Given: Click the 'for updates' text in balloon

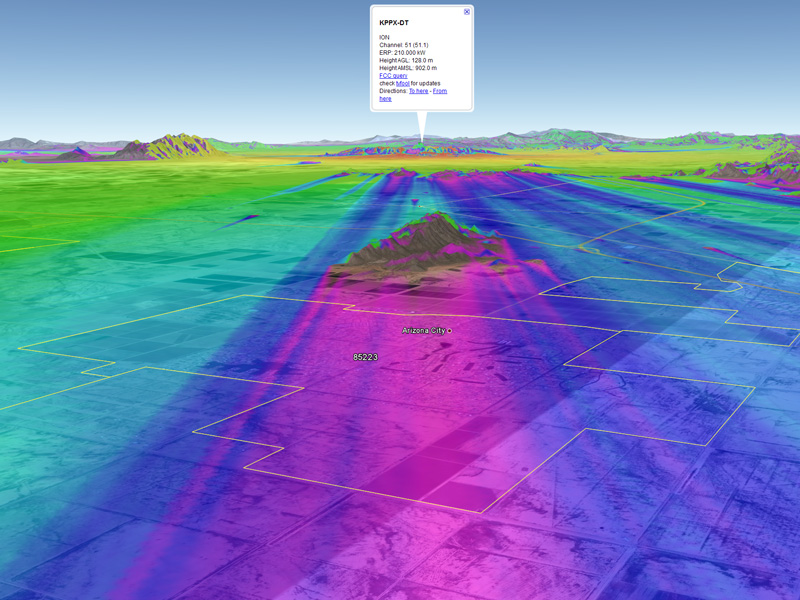Looking at the screenshot, I should pos(425,84).
